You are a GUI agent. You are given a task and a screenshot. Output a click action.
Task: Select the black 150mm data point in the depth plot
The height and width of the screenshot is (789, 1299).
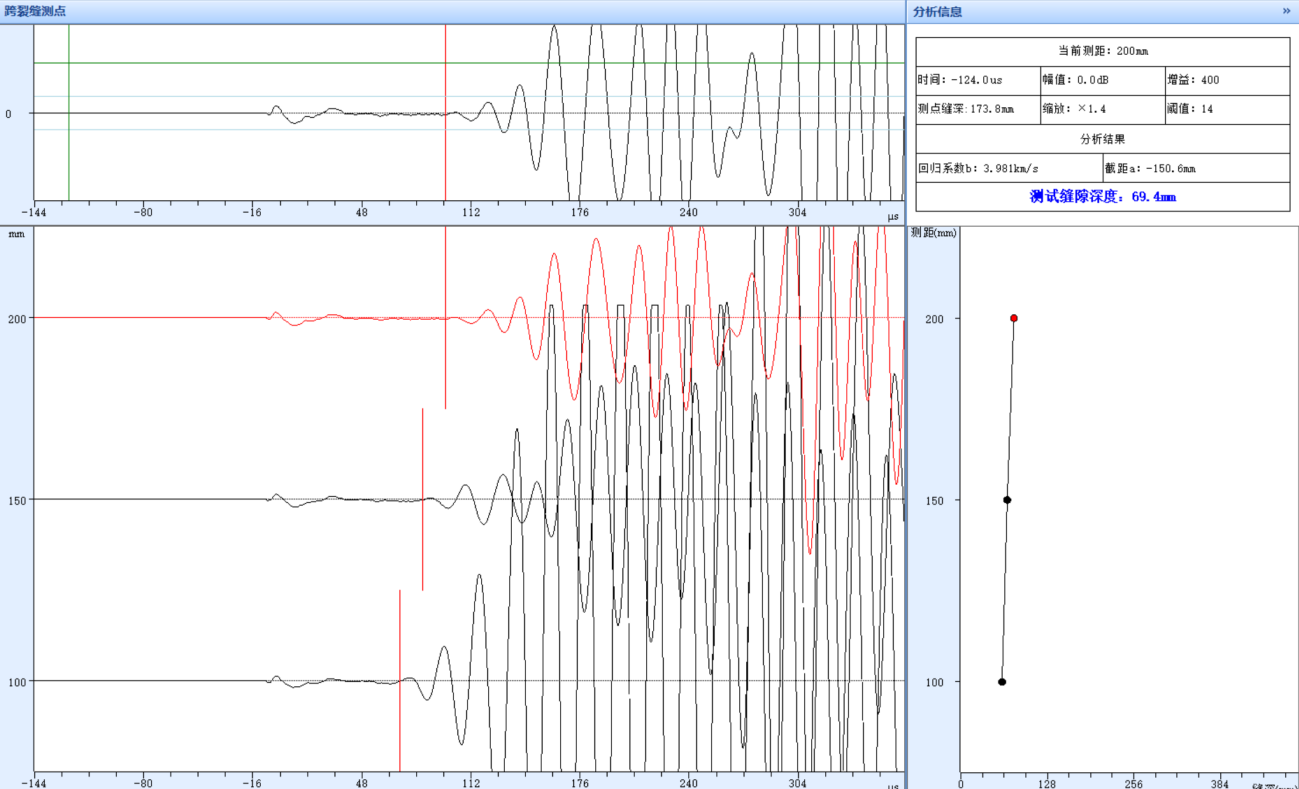click(x=1007, y=500)
